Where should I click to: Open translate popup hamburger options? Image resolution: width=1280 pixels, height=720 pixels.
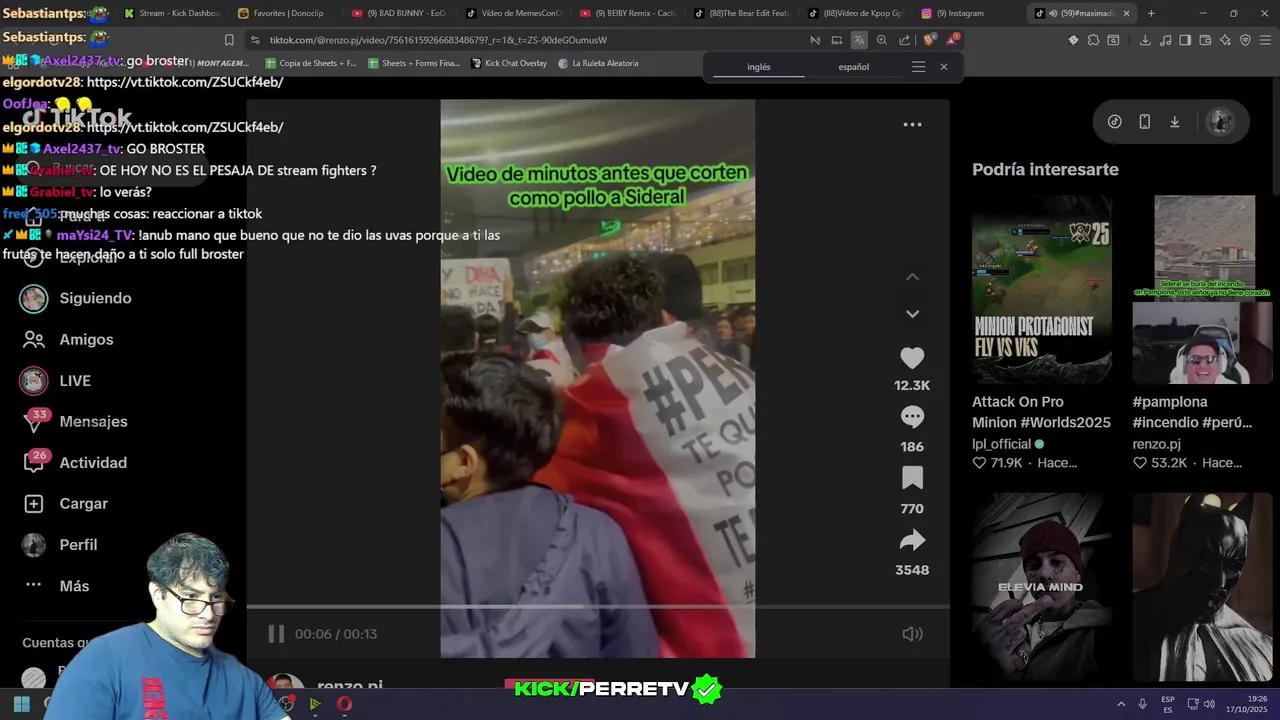coord(918,67)
